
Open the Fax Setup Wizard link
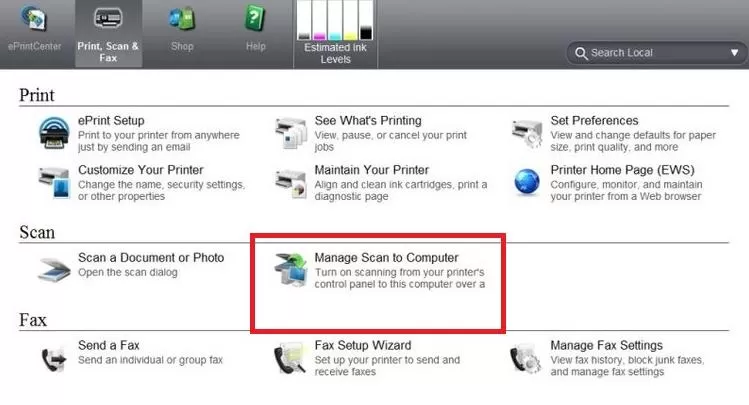tap(362, 346)
